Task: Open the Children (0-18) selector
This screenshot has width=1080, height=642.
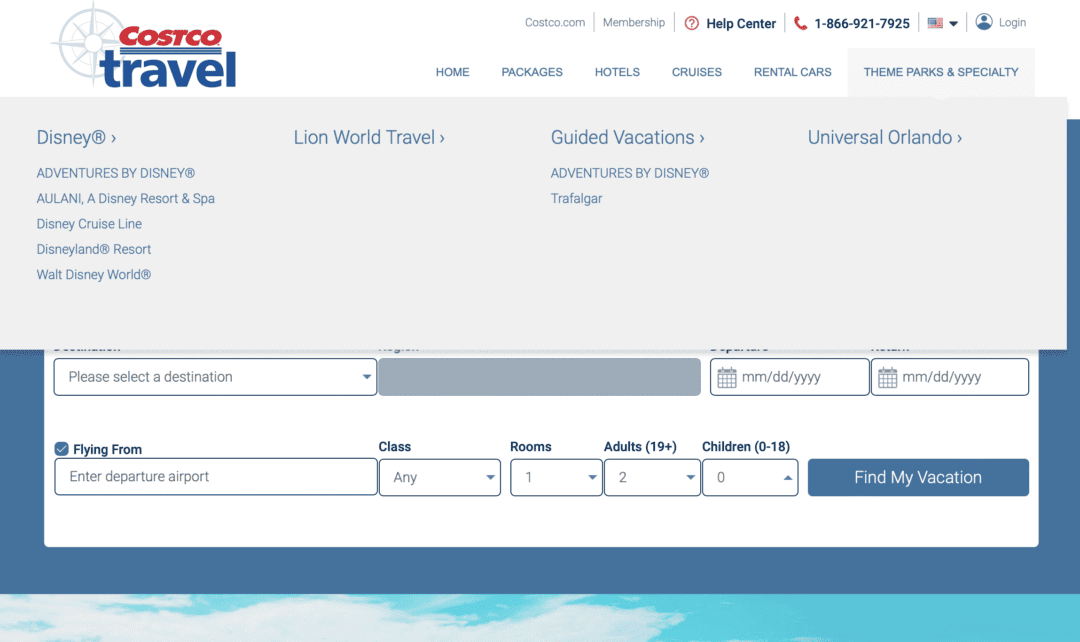Action: 749,478
